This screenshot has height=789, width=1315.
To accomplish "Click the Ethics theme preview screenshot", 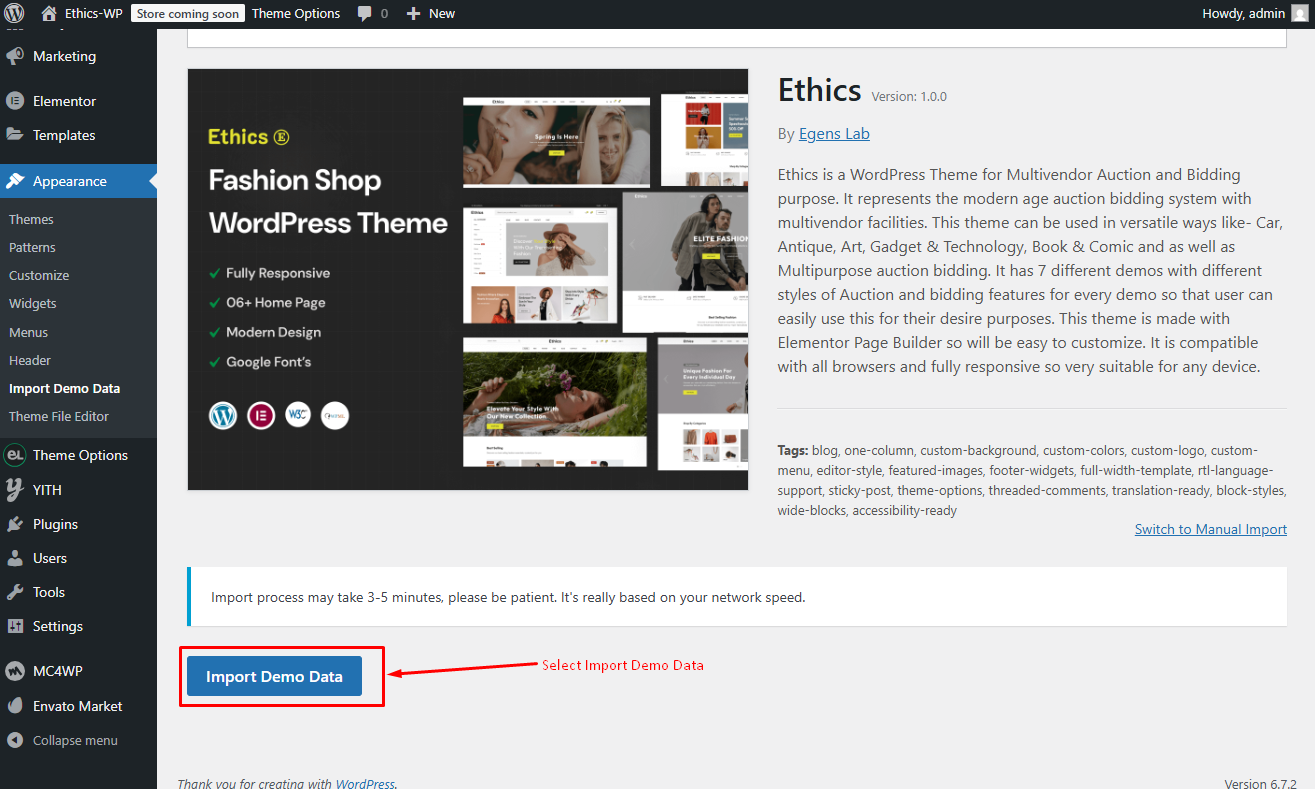I will (468, 279).
